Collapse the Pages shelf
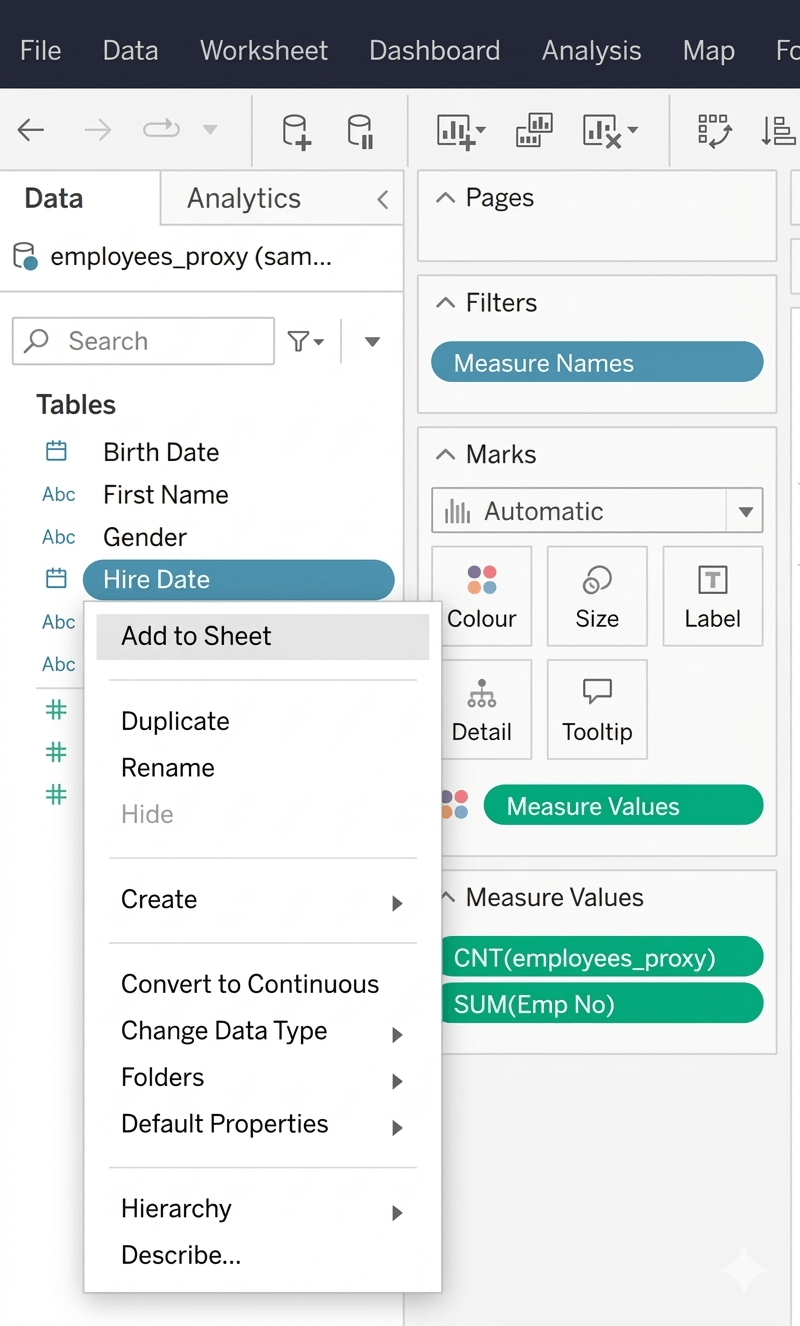This screenshot has height=1326, width=800. click(x=446, y=198)
